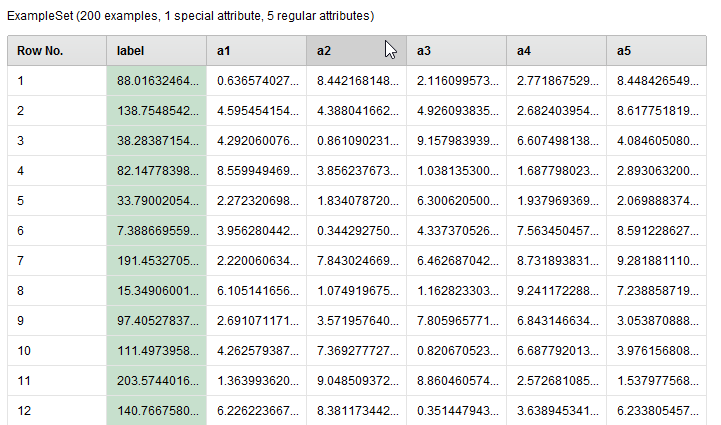
Task: Click the a1 column header
Action: tap(257, 51)
